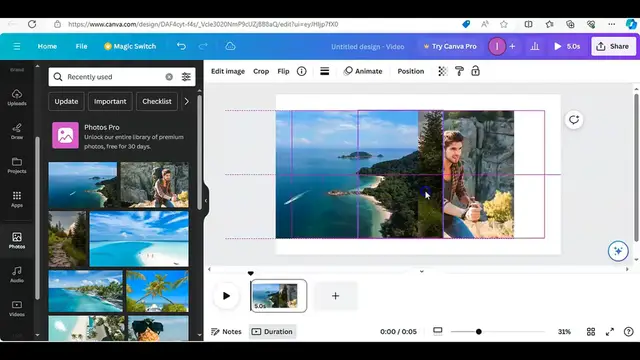Collapse the side panel handle
The image size is (640, 360).
click(x=206, y=200)
